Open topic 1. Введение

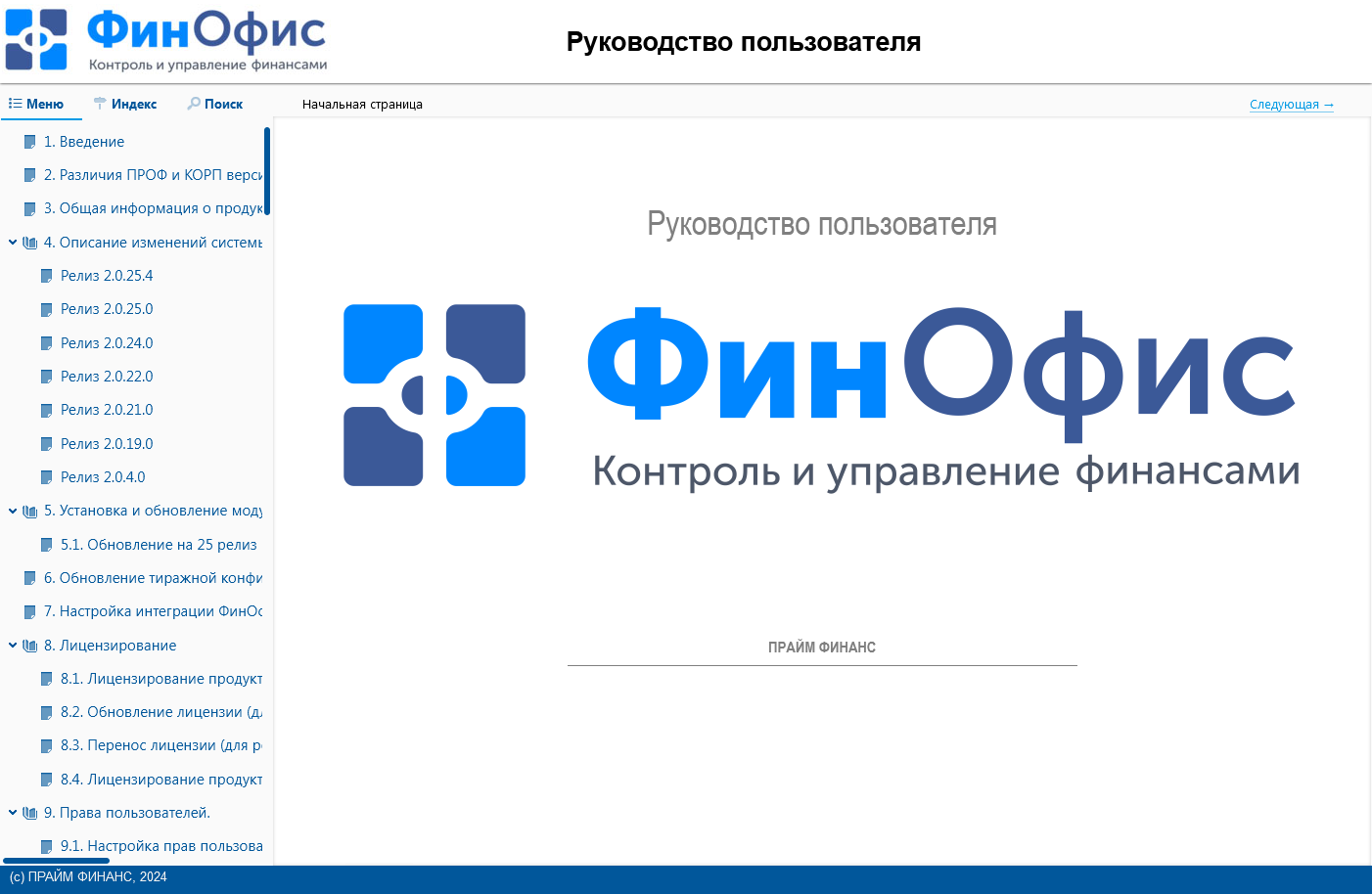[x=84, y=142]
